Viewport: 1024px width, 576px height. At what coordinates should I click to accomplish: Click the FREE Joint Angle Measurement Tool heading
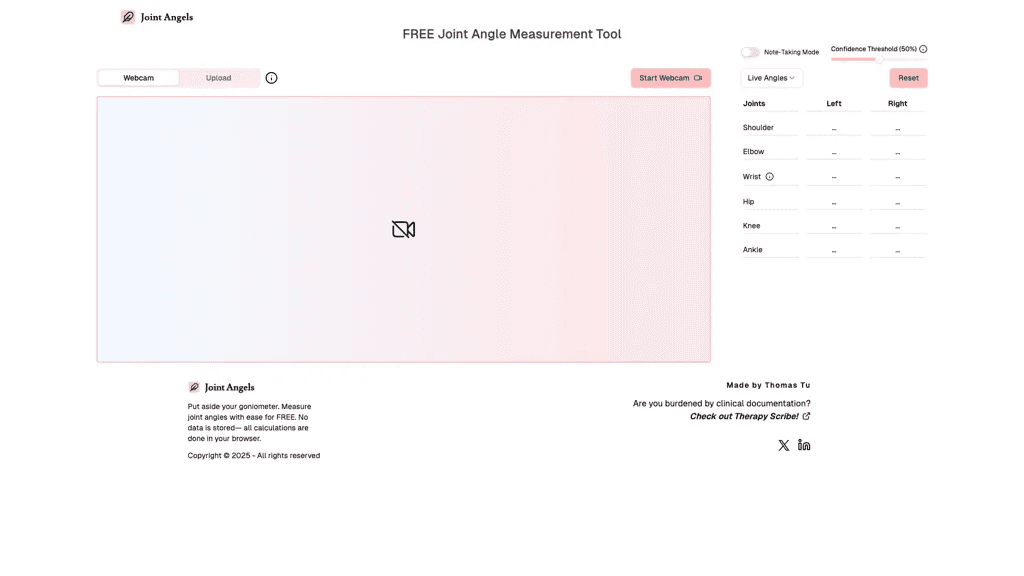512,34
